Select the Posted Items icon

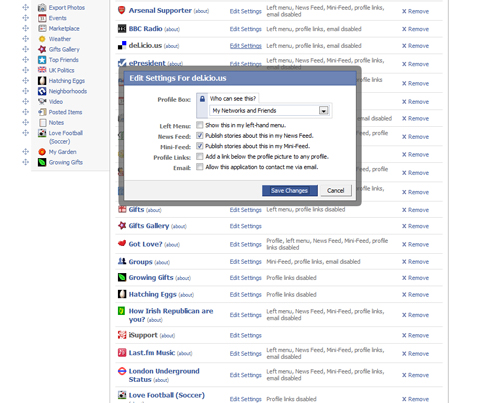pos(42,112)
